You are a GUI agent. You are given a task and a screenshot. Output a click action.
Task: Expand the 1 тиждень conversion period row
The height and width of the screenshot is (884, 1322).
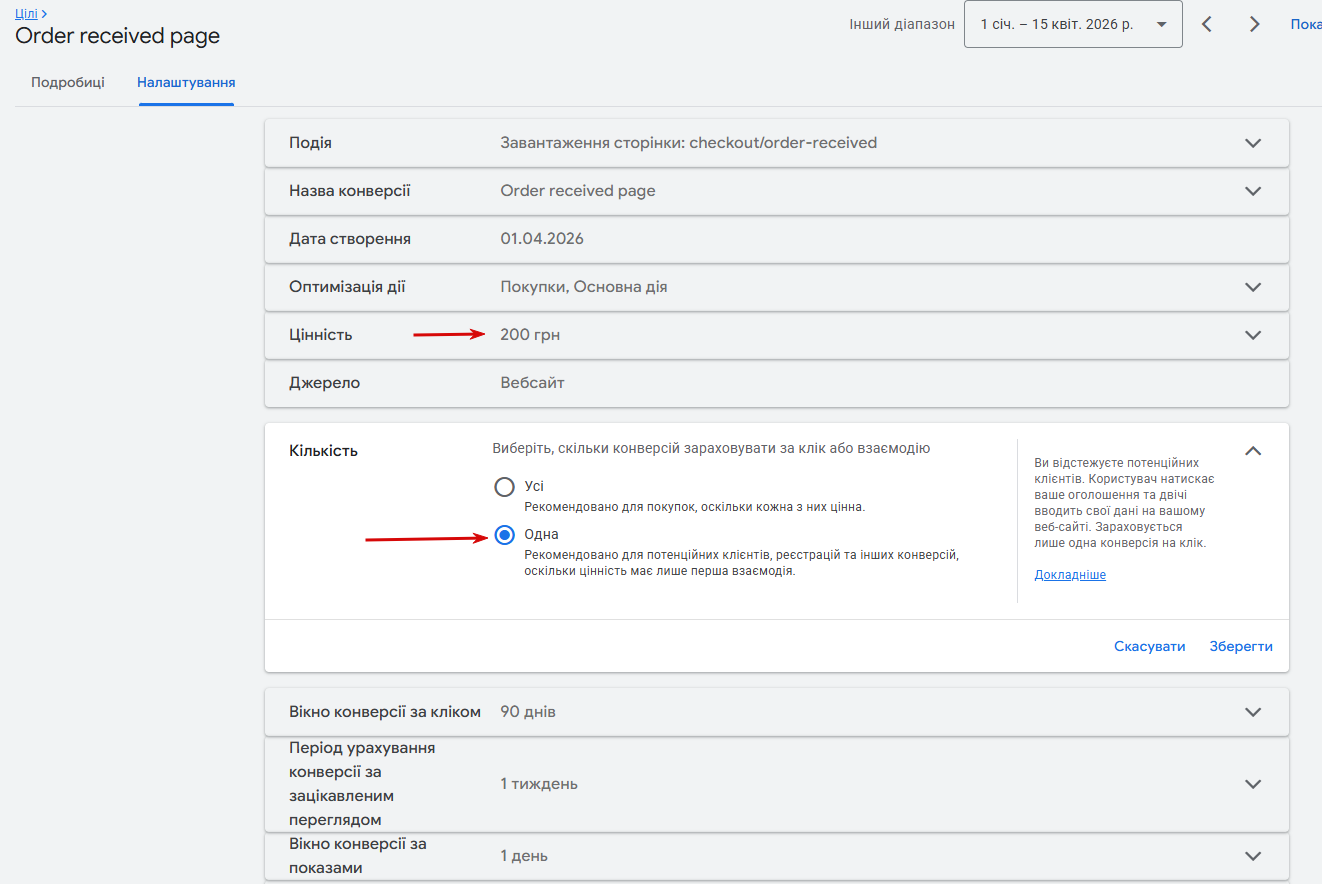click(x=1253, y=784)
